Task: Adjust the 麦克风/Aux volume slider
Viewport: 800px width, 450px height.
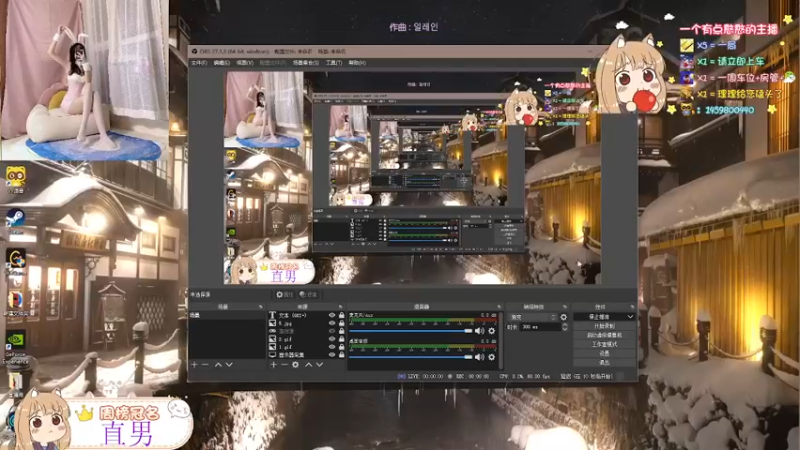Action: [x=411, y=331]
